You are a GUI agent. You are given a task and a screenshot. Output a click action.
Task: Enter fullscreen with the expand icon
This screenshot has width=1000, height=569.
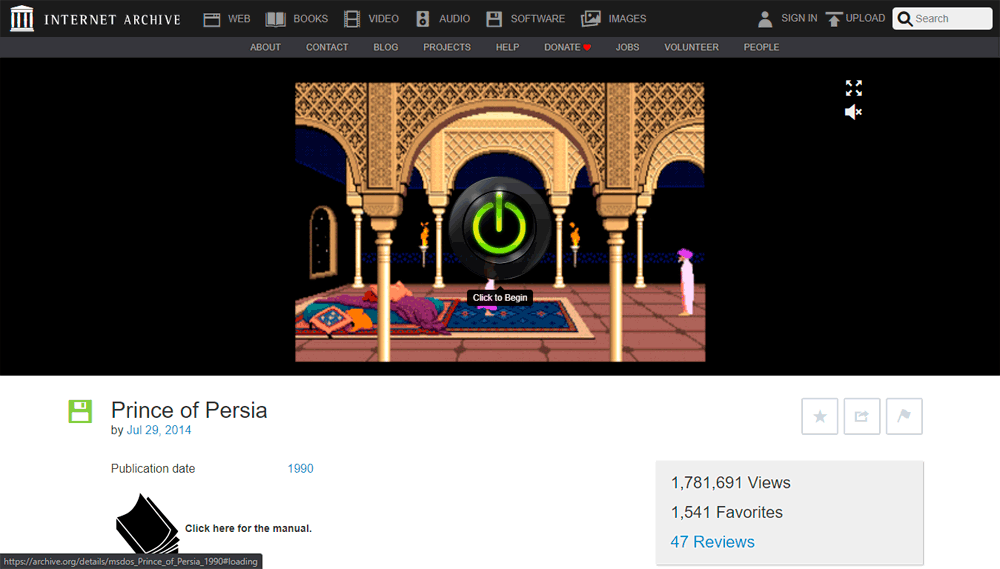[x=853, y=88]
